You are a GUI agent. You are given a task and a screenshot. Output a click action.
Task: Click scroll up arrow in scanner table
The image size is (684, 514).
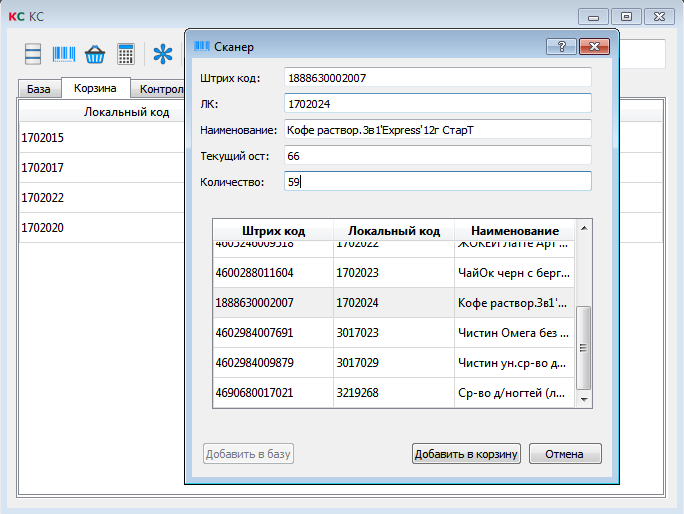tap(584, 228)
